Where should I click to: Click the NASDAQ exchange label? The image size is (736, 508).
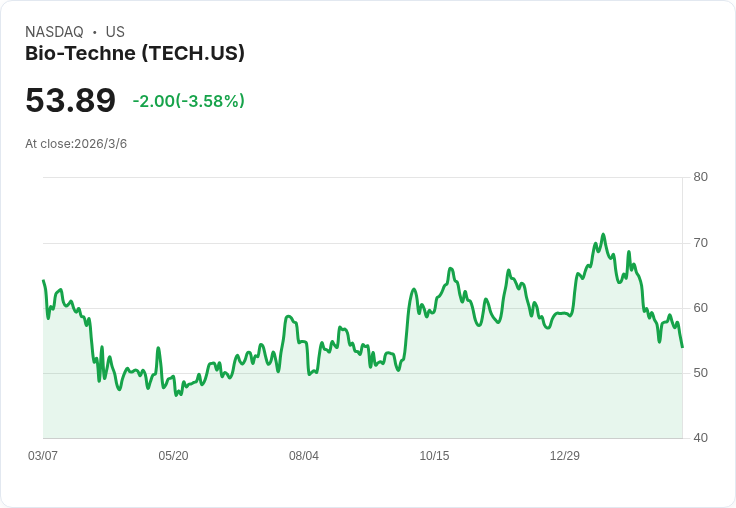coord(54,32)
